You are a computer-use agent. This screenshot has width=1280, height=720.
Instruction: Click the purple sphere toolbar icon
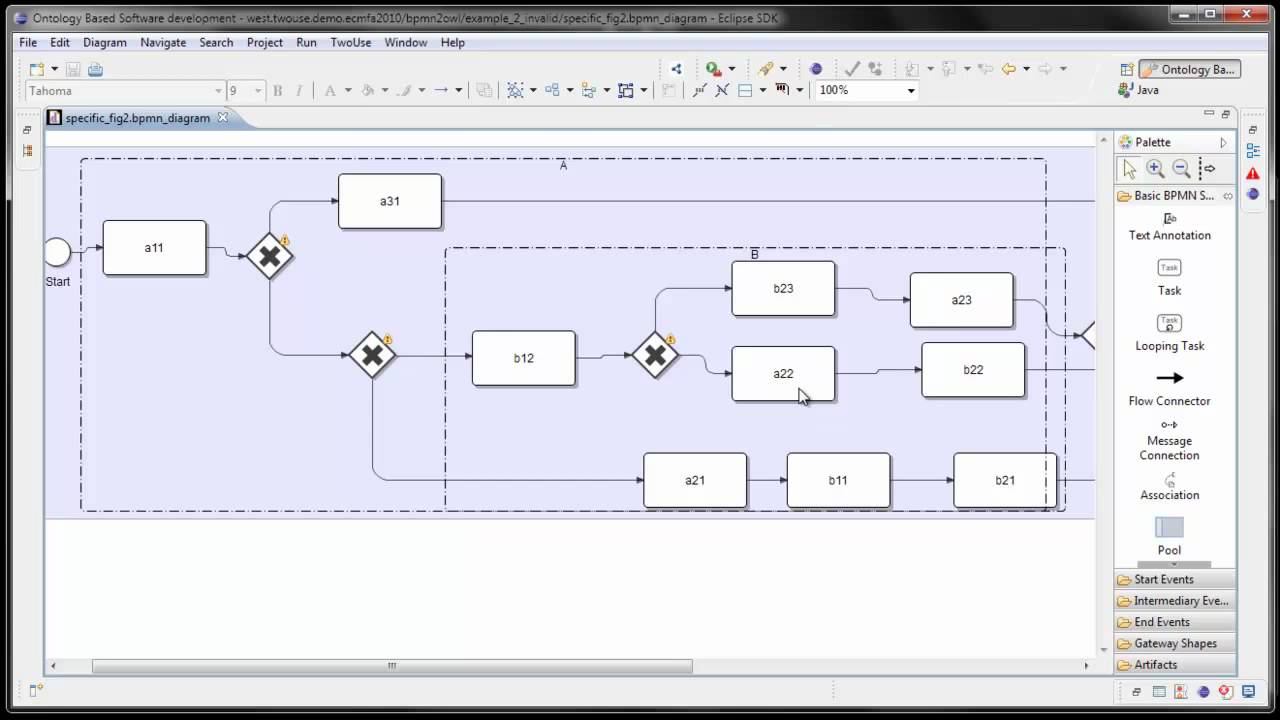(x=816, y=69)
